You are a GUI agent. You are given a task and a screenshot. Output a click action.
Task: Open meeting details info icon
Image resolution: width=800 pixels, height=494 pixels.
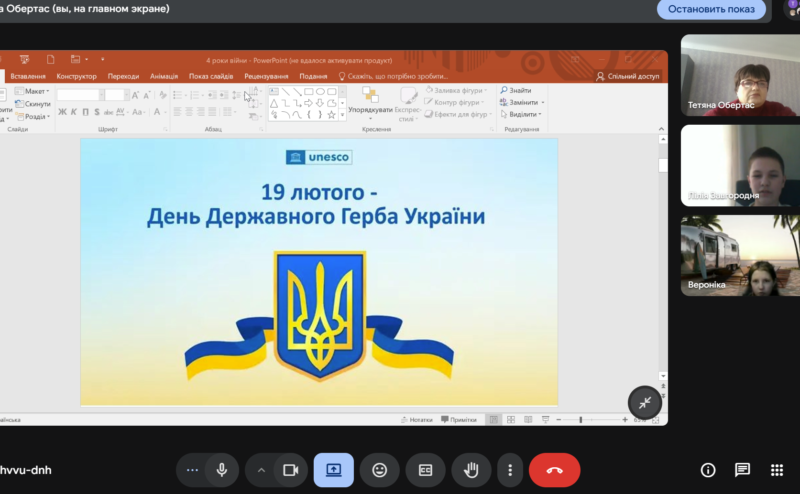pyautogui.click(x=708, y=470)
